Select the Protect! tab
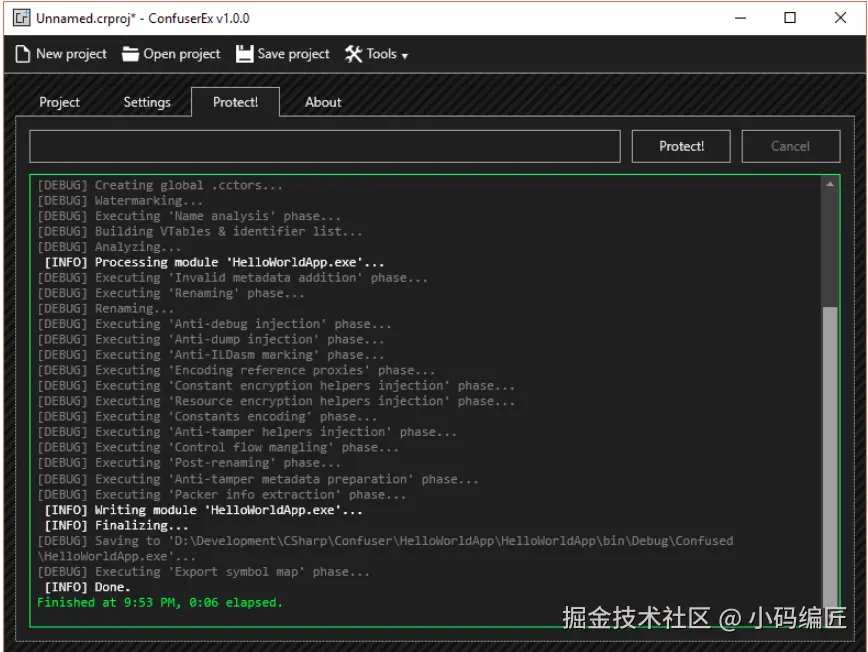Viewport: 868px width, 652px height. point(235,102)
